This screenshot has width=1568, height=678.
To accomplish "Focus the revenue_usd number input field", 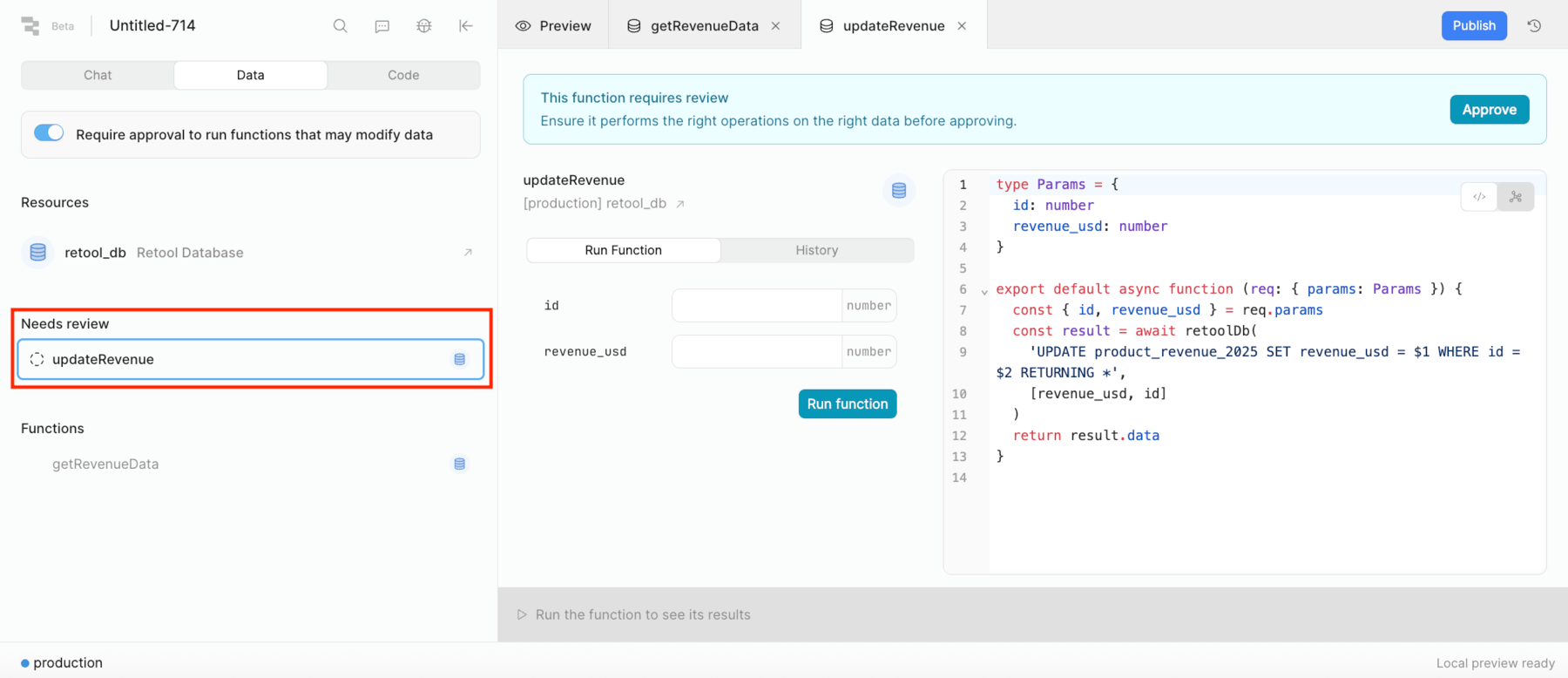I will tap(756, 351).
